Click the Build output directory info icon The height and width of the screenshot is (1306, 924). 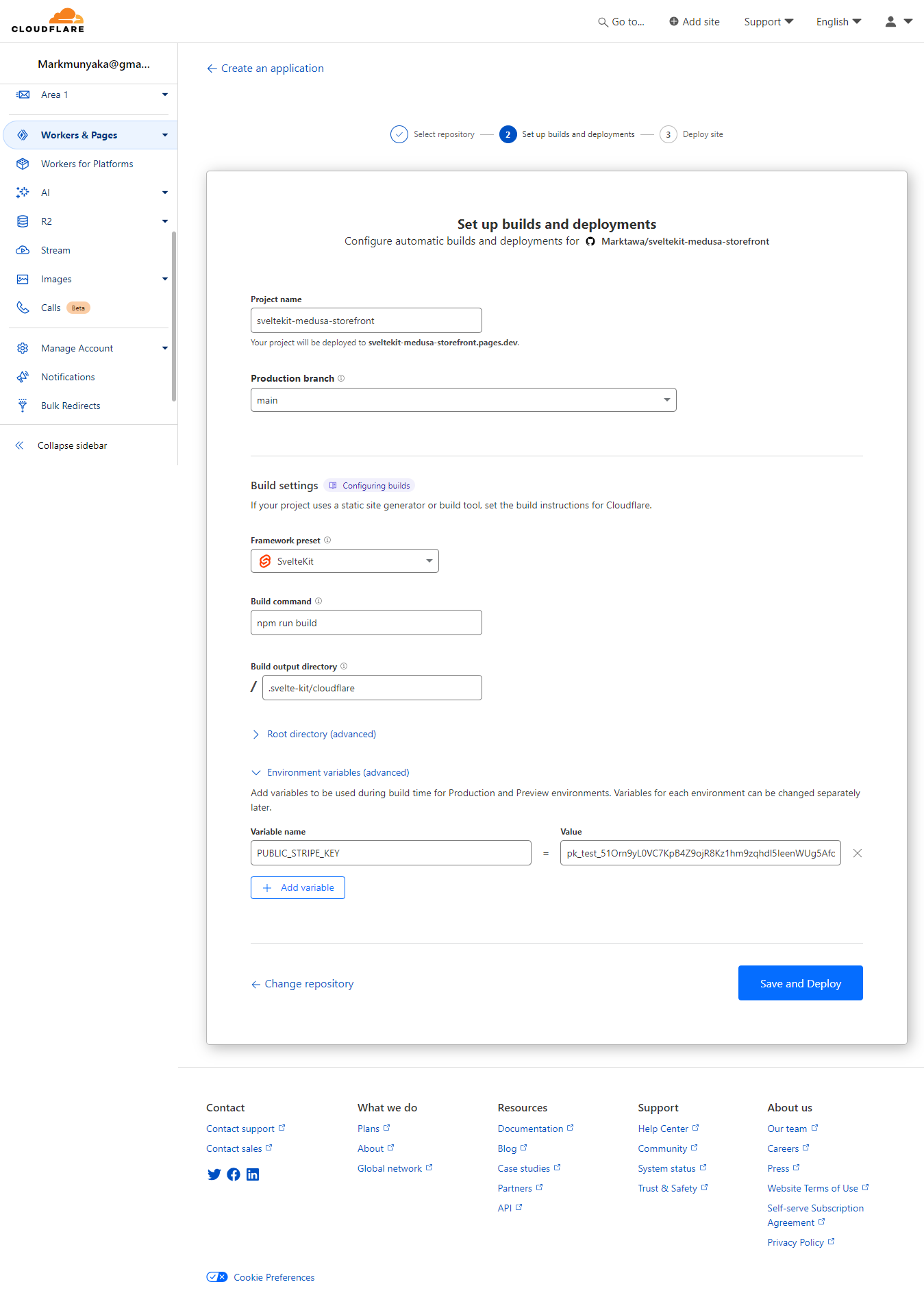pos(344,666)
